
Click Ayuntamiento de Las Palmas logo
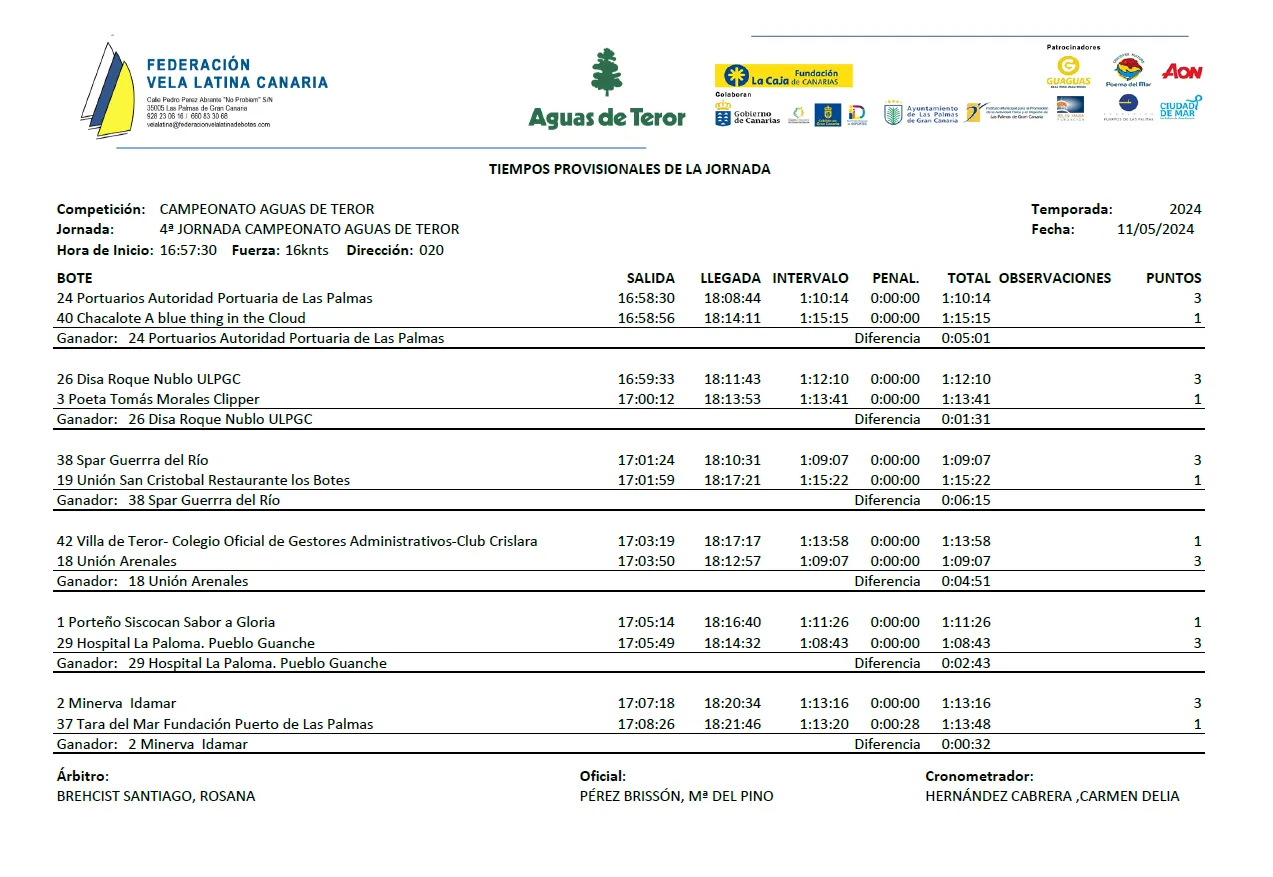click(921, 114)
